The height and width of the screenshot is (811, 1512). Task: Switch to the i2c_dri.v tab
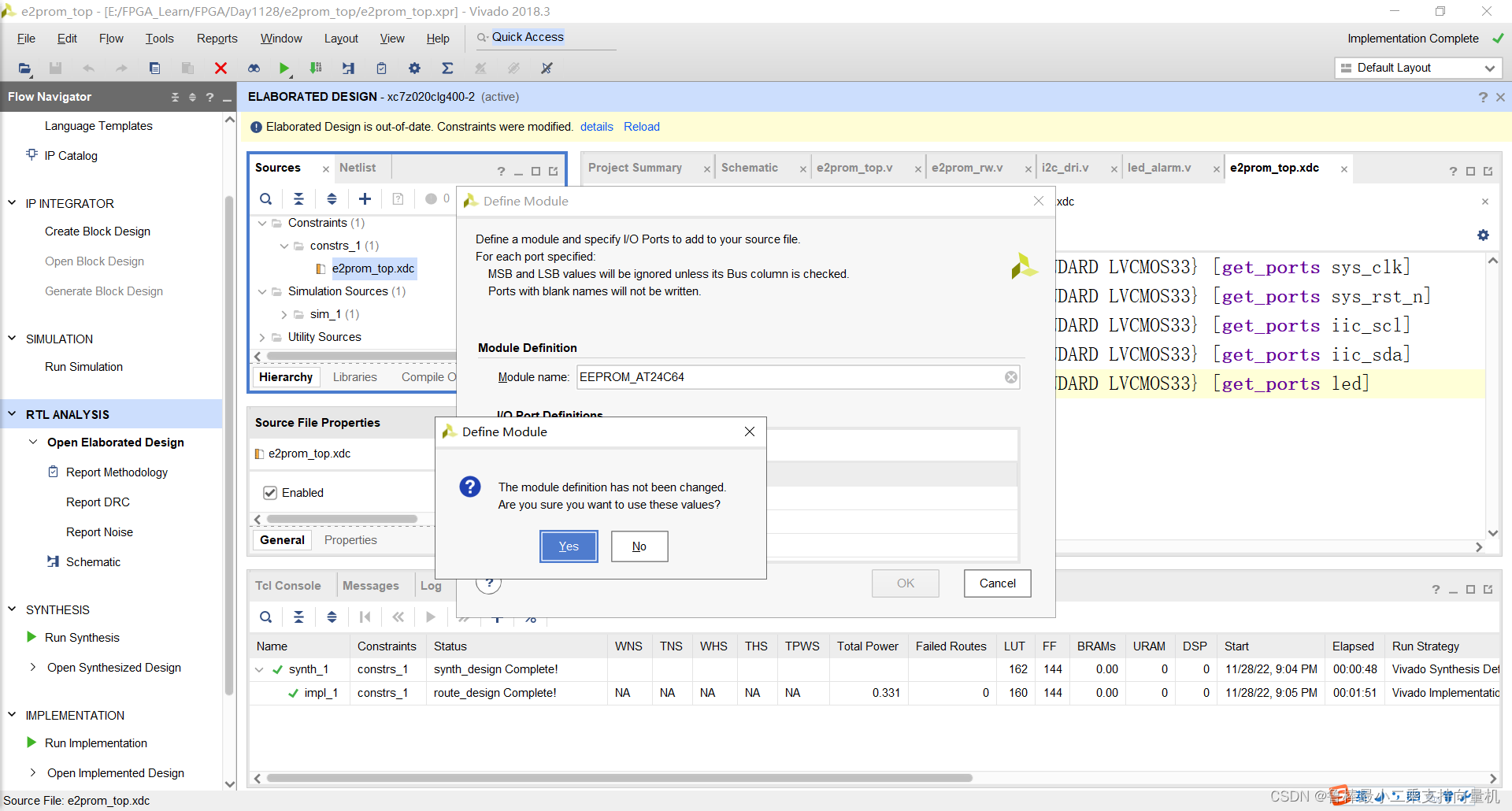(1065, 168)
